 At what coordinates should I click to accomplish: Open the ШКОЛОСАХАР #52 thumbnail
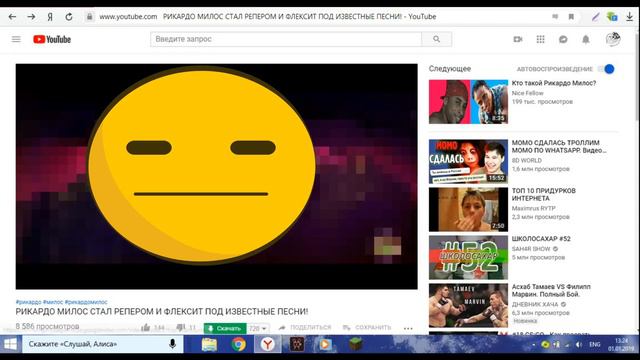[x=468, y=257]
